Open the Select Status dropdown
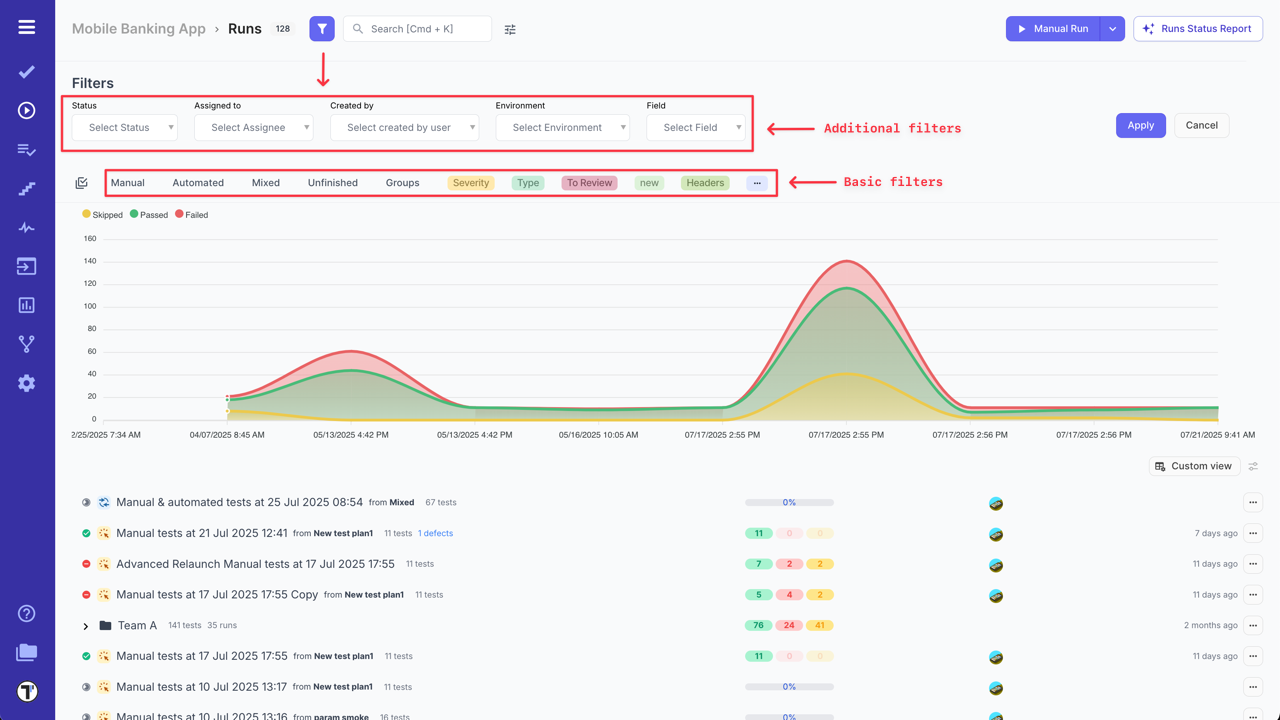1280x720 pixels. [123, 127]
